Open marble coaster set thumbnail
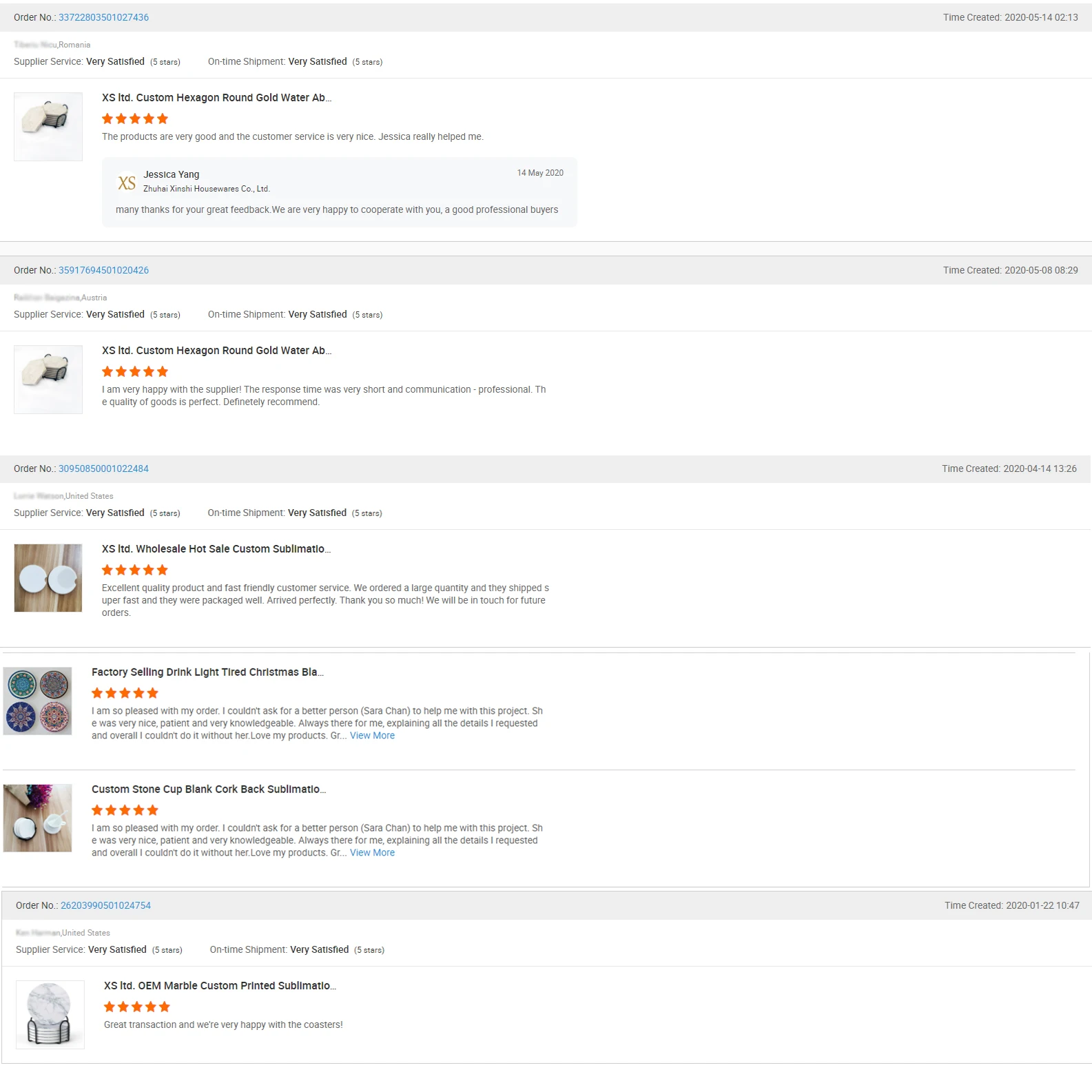The image size is (1092, 1092). tap(50, 1015)
